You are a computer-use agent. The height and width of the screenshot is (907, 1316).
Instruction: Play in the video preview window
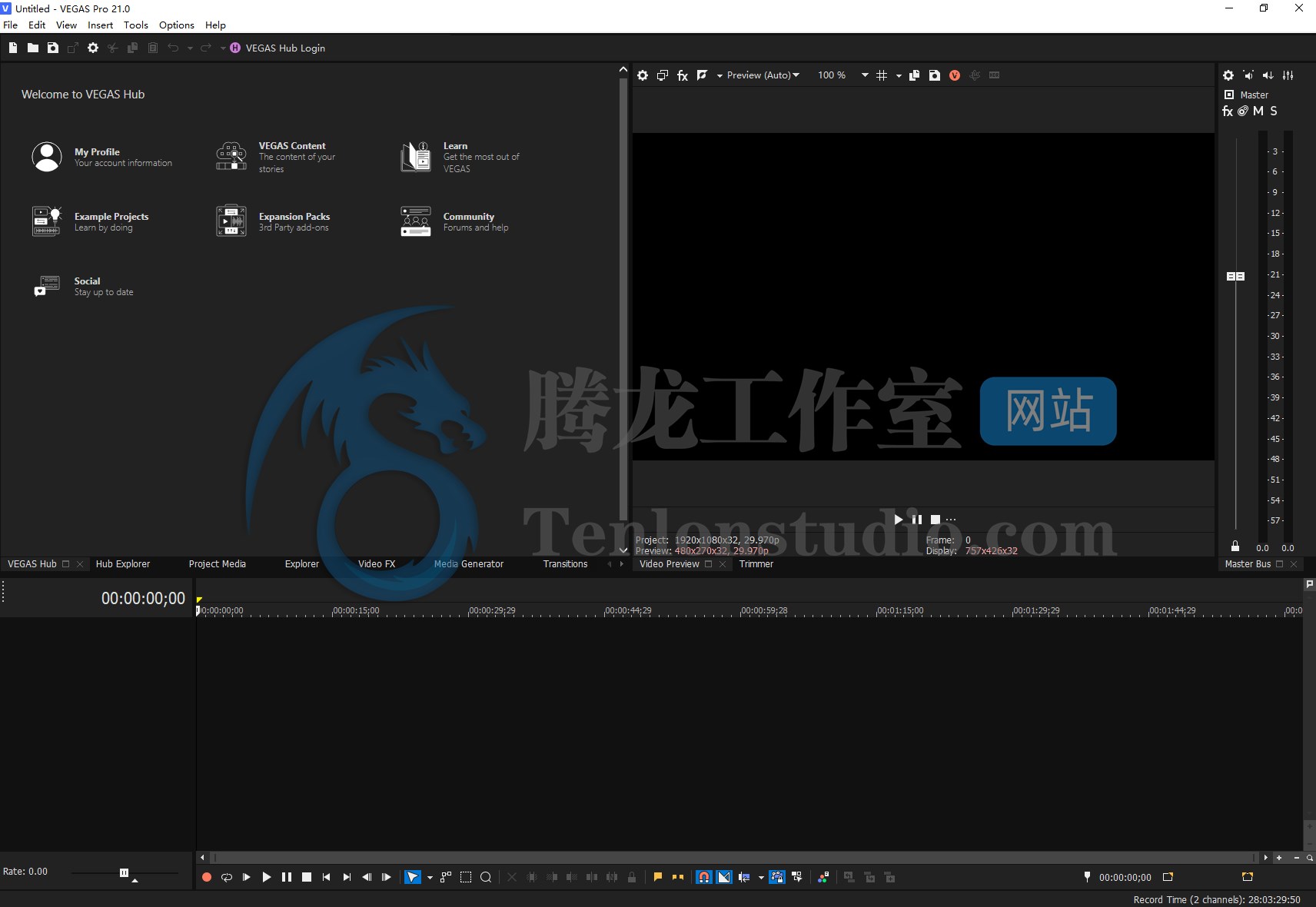[899, 520]
